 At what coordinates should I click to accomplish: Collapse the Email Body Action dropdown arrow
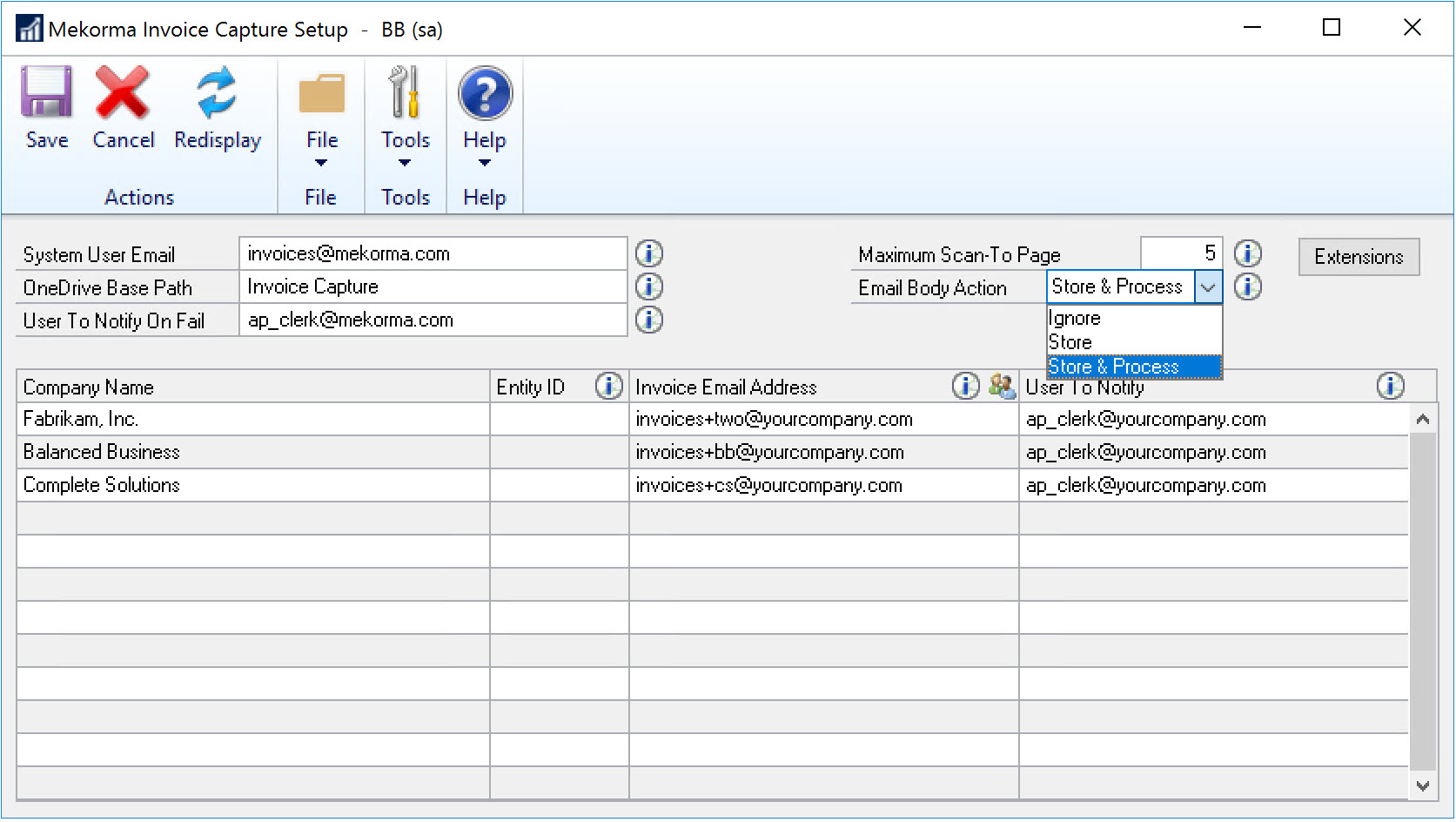pyautogui.click(x=1208, y=287)
